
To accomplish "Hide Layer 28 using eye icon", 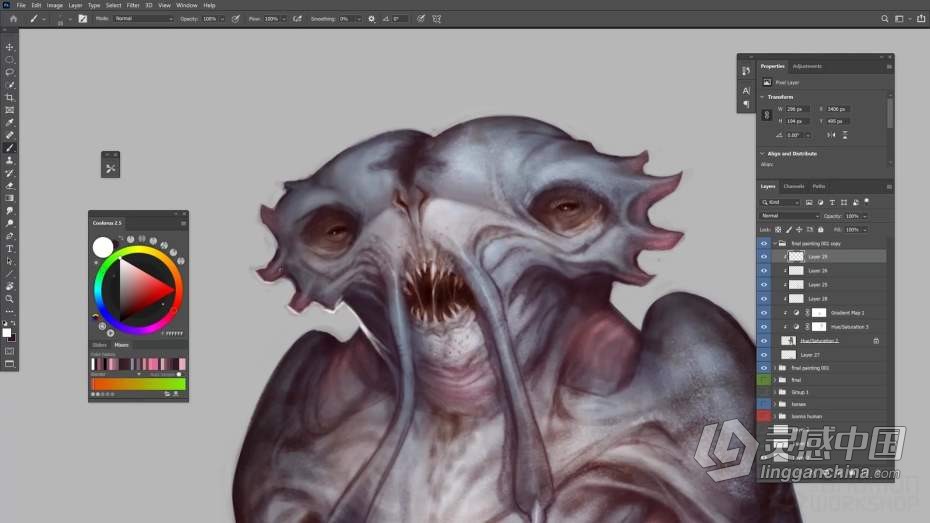I will (764, 299).
